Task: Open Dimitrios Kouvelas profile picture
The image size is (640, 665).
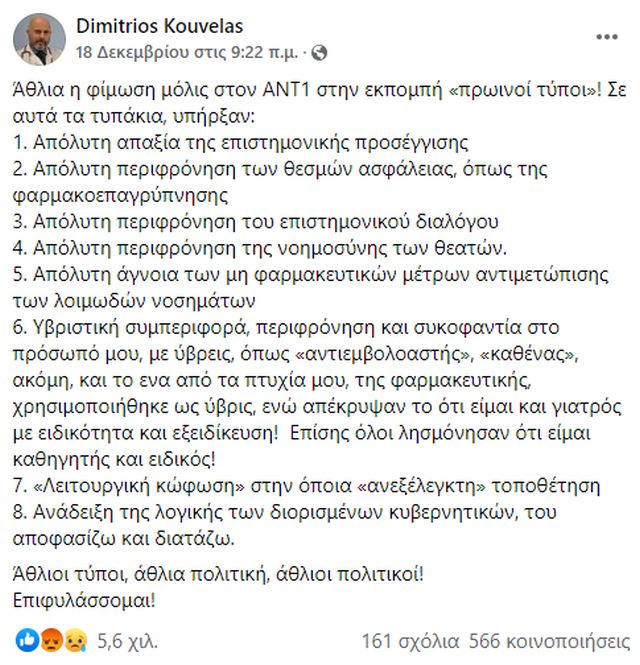Action: (x=39, y=37)
